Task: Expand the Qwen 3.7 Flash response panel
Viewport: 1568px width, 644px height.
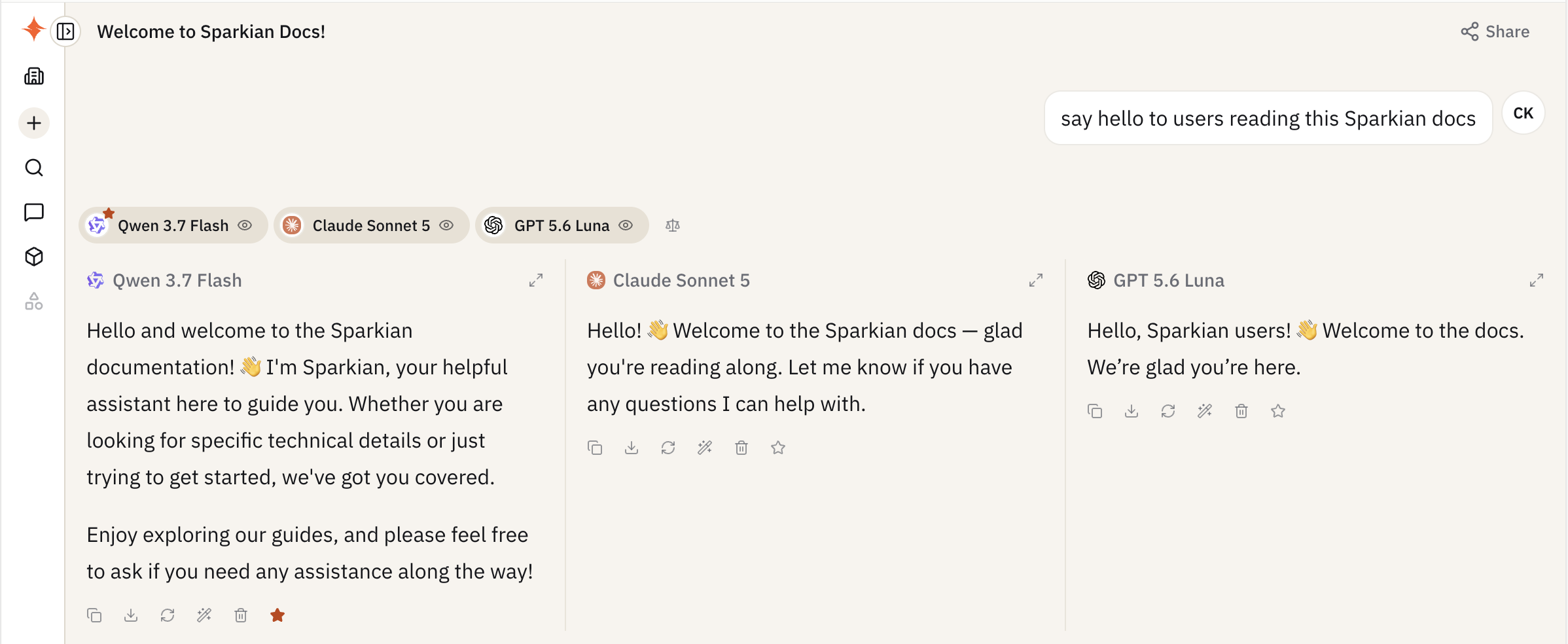Action: 536,280
